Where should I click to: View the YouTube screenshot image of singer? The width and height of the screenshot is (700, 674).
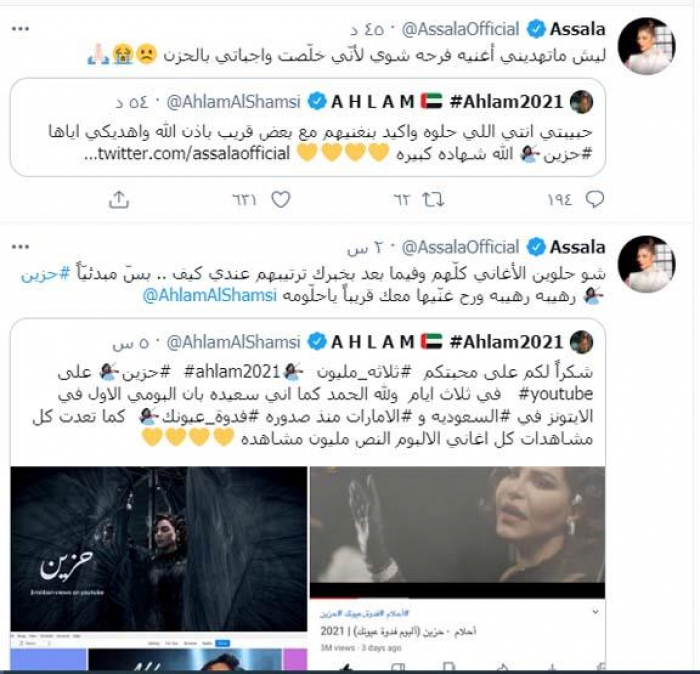[x=458, y=532]
